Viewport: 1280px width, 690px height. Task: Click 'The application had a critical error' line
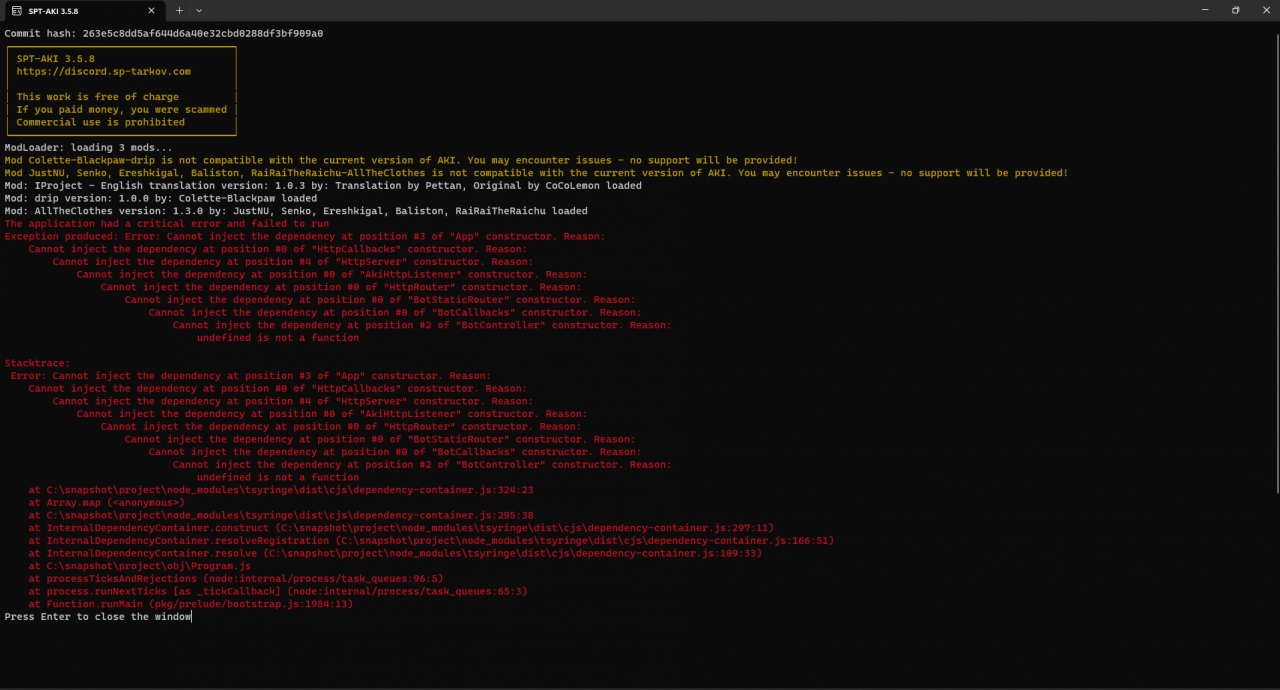pos(166,224)
